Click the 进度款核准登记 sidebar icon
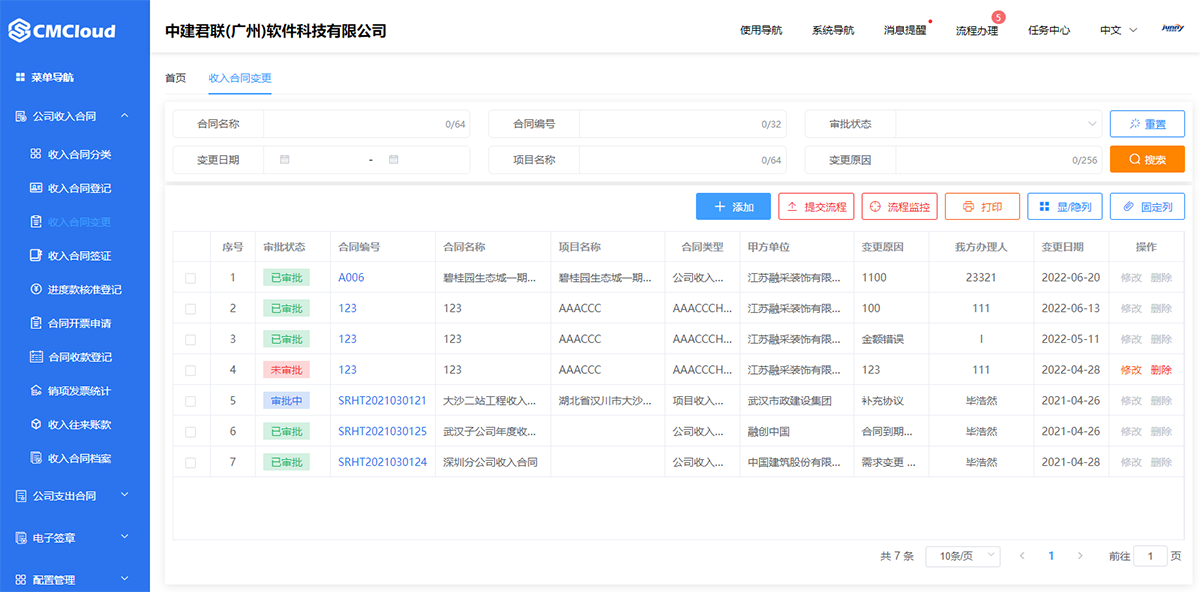 (36, 290)
